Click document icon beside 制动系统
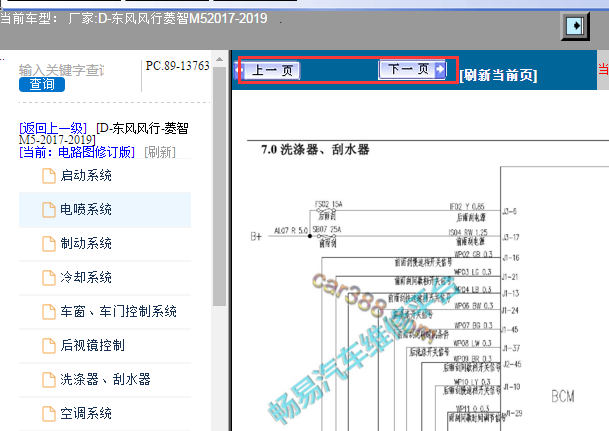Viewport: 609px width, 431px height. pos(49,244)
